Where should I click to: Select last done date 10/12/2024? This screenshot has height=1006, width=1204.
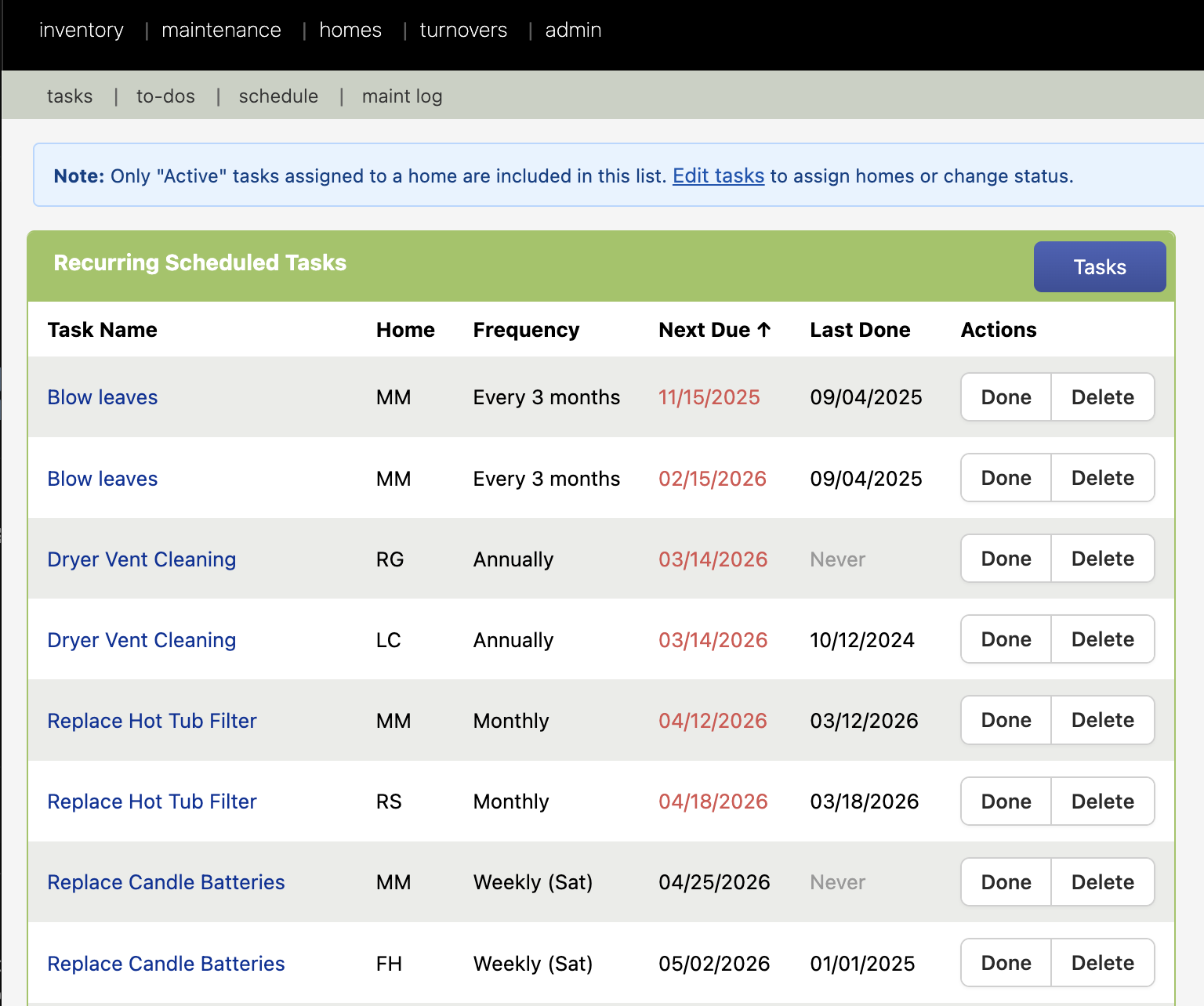pyautogui.click(x=862, y=640)
